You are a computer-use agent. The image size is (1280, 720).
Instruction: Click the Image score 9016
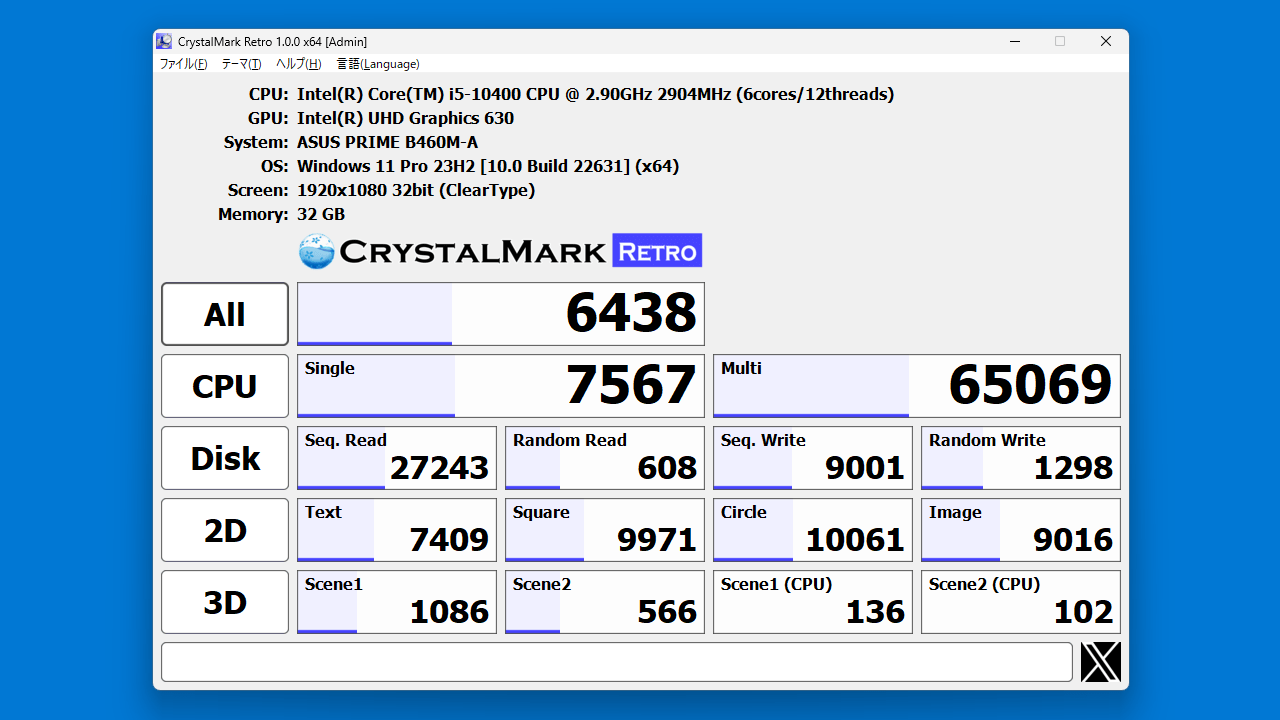(x=1021, y=530)
